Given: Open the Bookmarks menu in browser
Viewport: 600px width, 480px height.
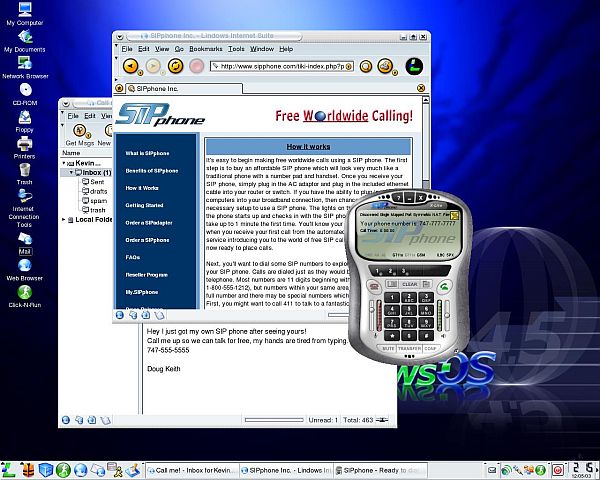Looking at the screenshot, I should click(205, 48).
